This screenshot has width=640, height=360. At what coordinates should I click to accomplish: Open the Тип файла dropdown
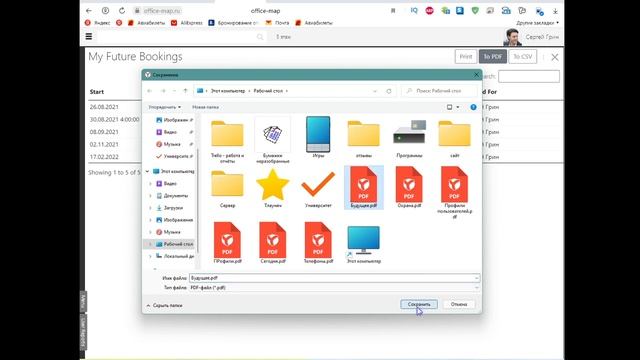(334, 288)
